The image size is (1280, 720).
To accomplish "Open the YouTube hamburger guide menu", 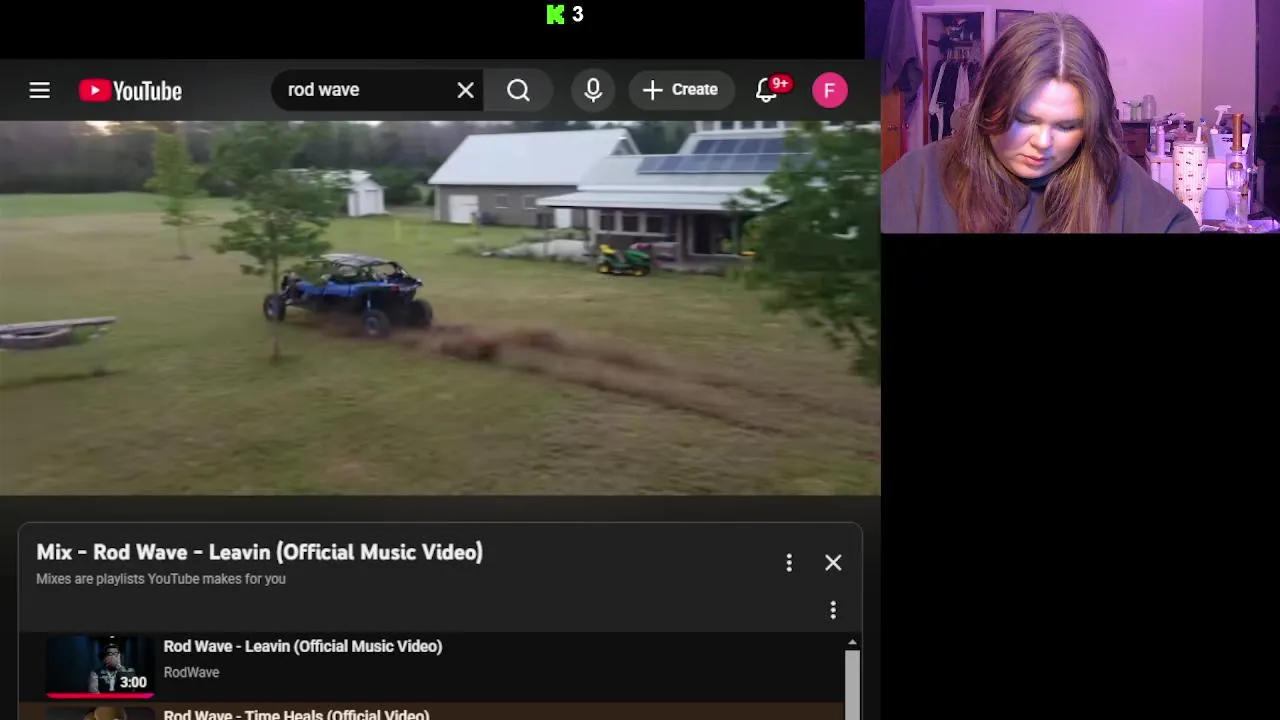I will coord(39,90).
